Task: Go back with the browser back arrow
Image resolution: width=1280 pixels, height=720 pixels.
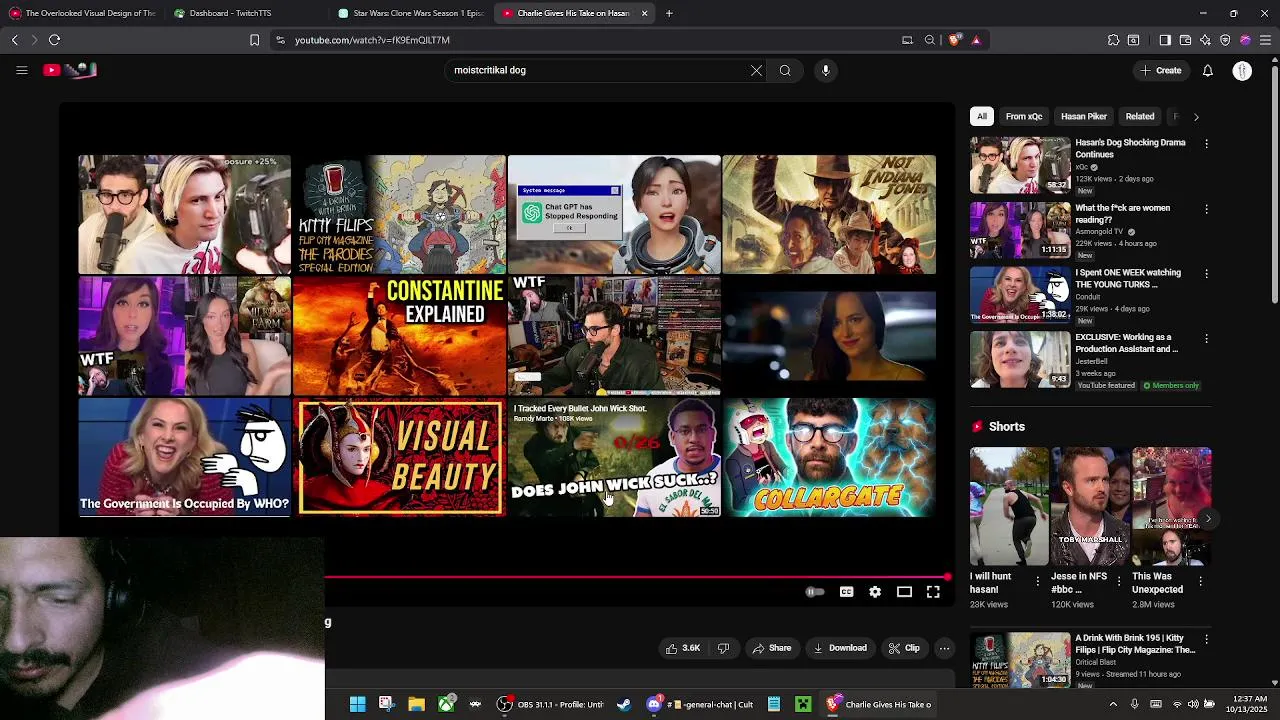Action: click(14, 40)
